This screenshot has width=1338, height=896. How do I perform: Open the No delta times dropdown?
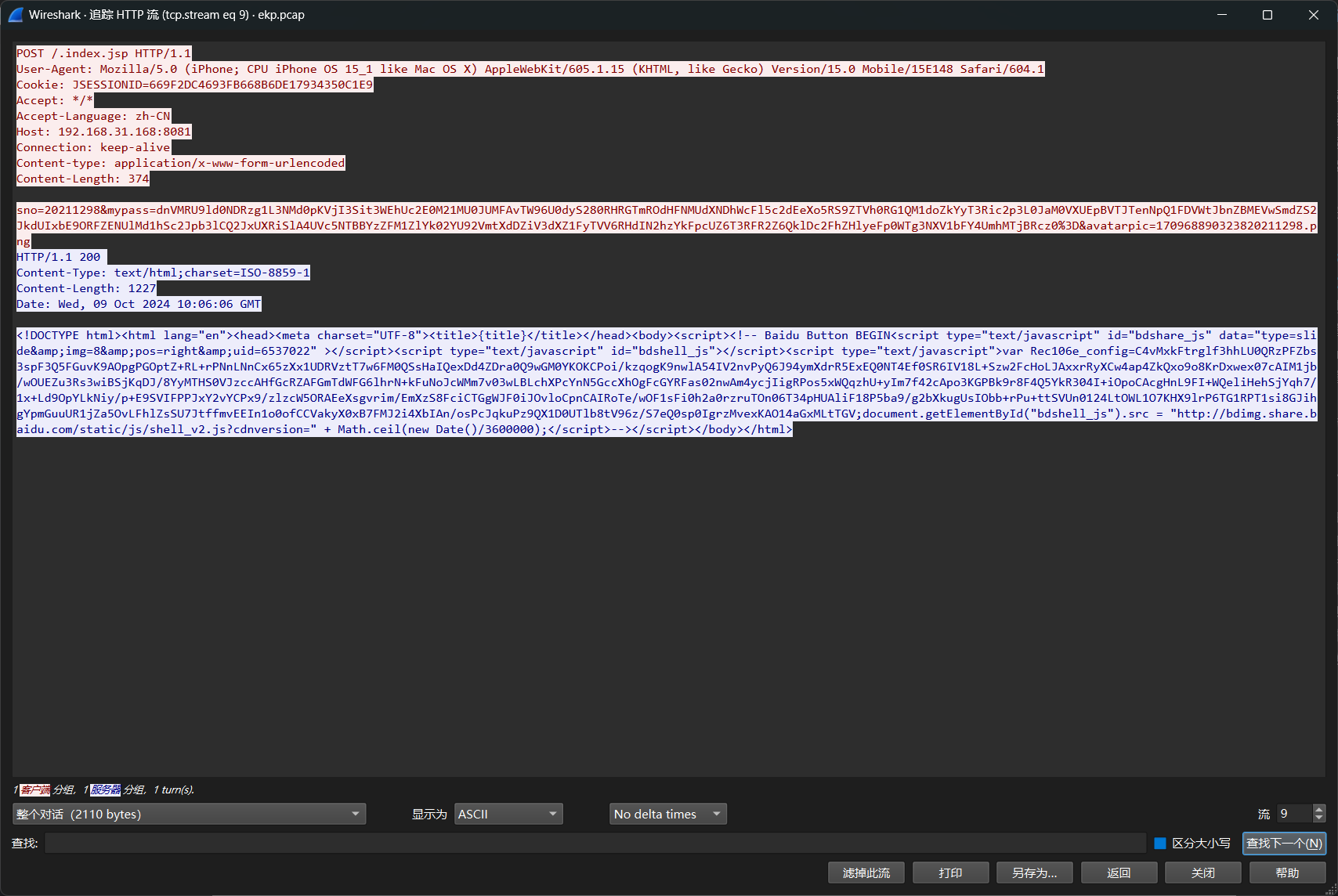point(668,815)
